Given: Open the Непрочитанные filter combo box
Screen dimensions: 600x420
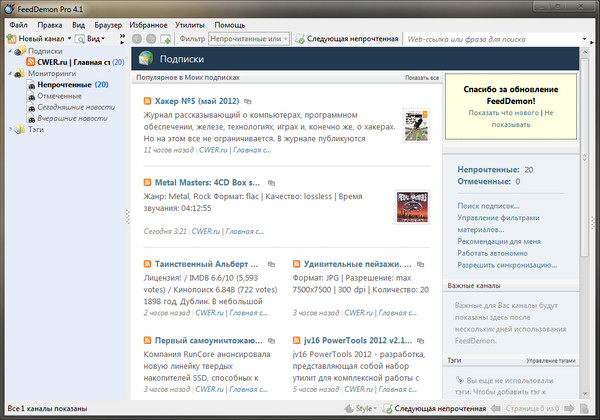Looking at the screenshot, I should [248, 39].
